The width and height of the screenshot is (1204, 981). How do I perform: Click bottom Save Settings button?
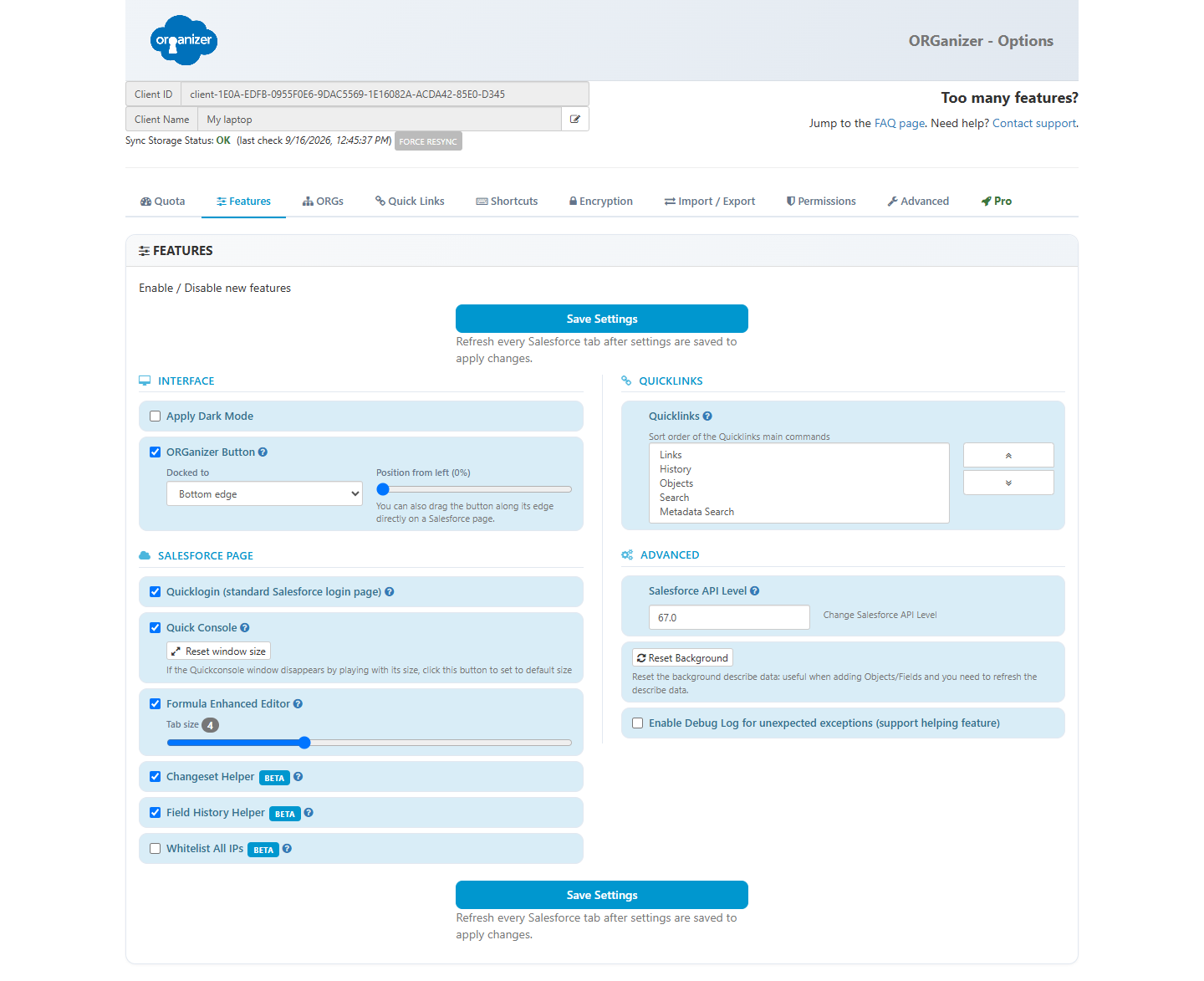tap(602, 895)
